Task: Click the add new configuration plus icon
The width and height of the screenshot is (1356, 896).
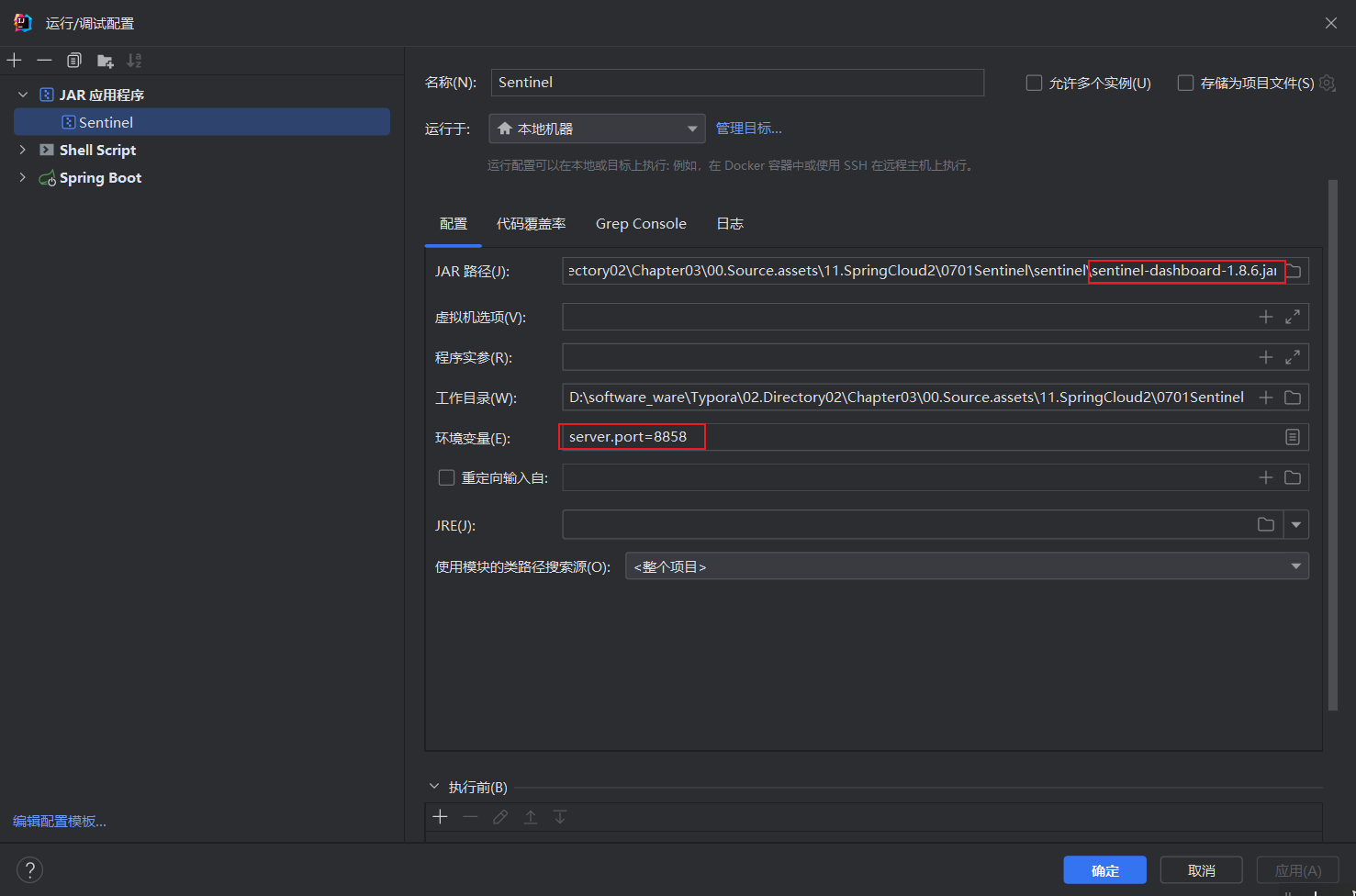Action: (15, 61)
